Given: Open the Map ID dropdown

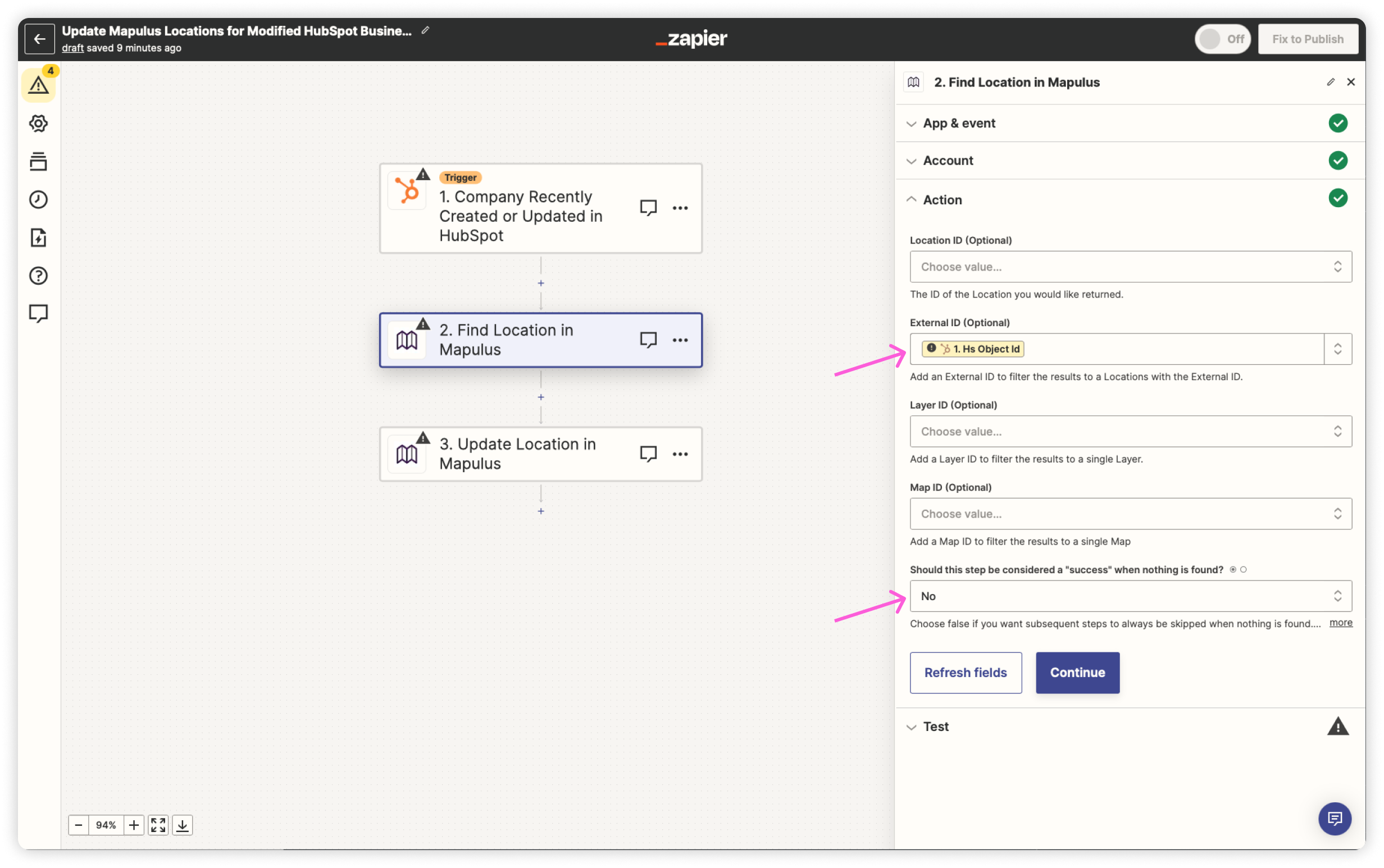Looking at the screenshot, I should point(1130,514).
